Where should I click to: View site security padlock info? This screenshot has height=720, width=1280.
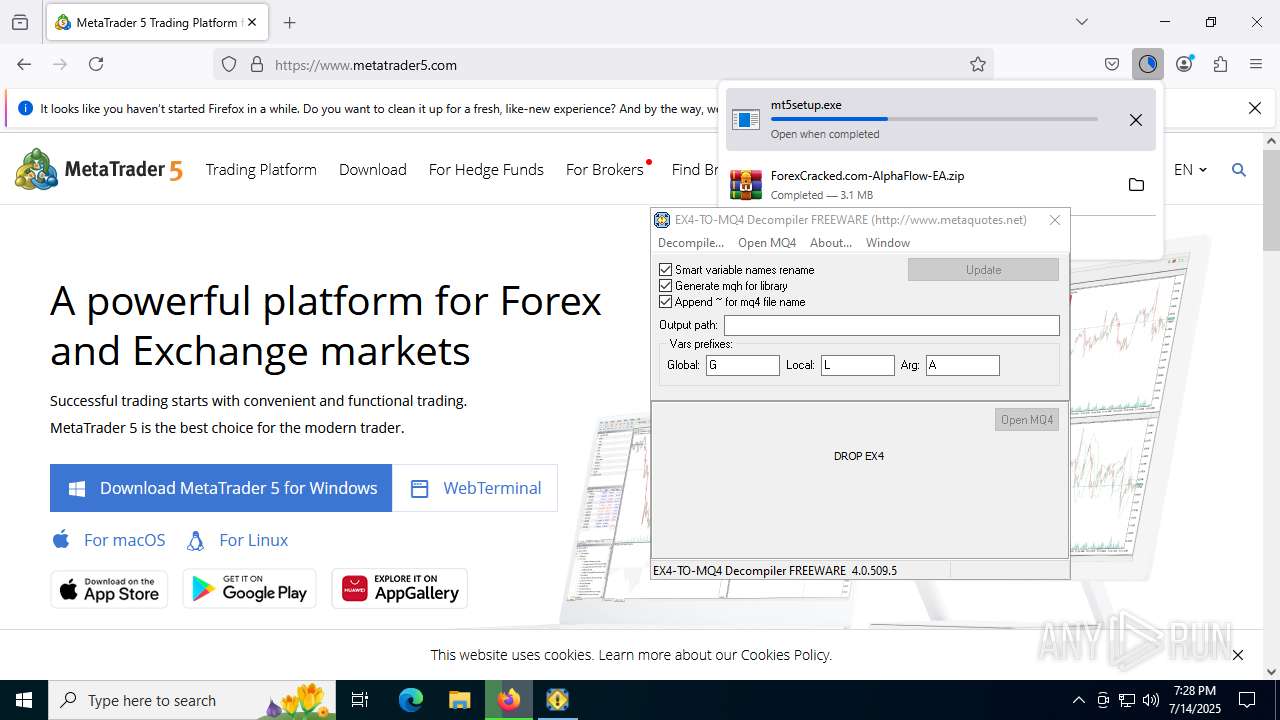tap(256, 64)
